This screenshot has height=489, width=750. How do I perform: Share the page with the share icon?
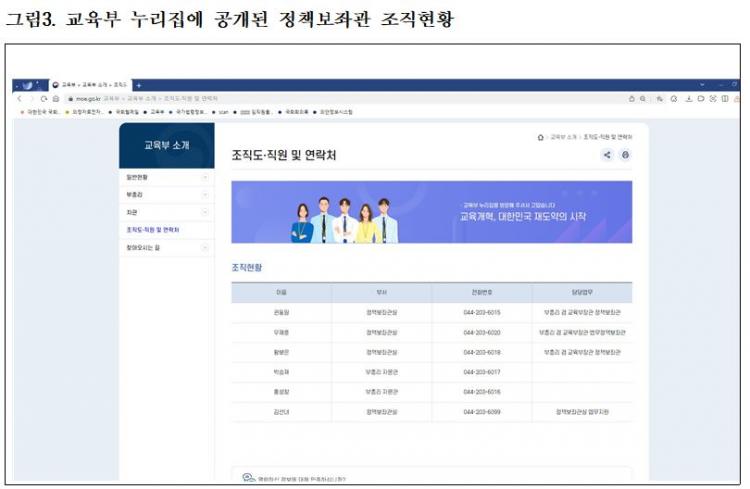click(607, 155)
